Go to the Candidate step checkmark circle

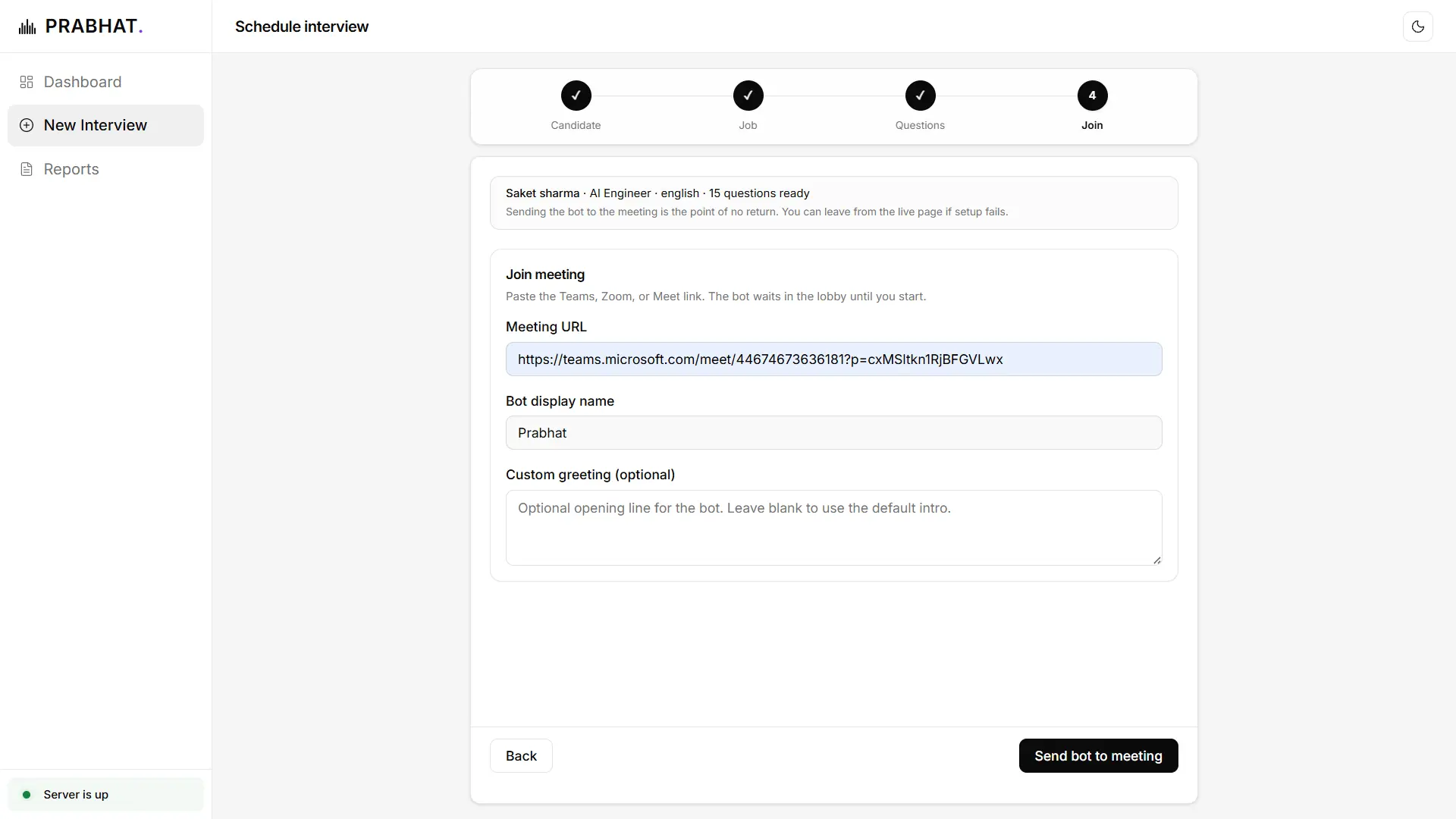[576, 96]
